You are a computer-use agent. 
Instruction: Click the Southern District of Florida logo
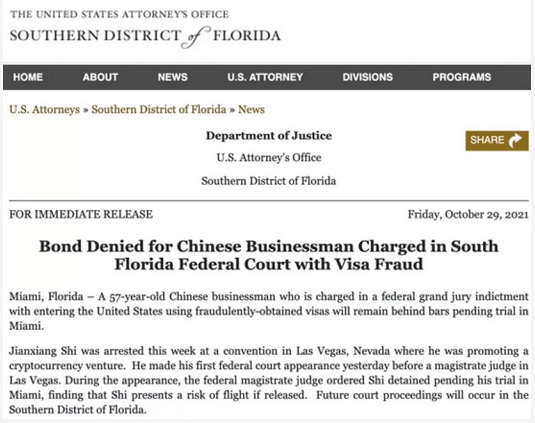[145, 36]
